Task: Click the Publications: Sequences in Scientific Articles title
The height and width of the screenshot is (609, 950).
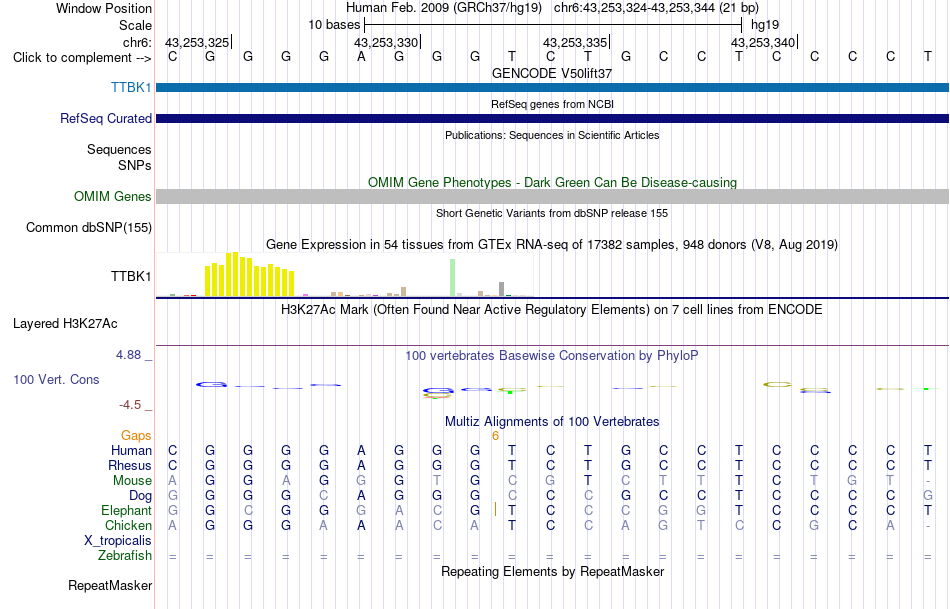Action: 552,135
